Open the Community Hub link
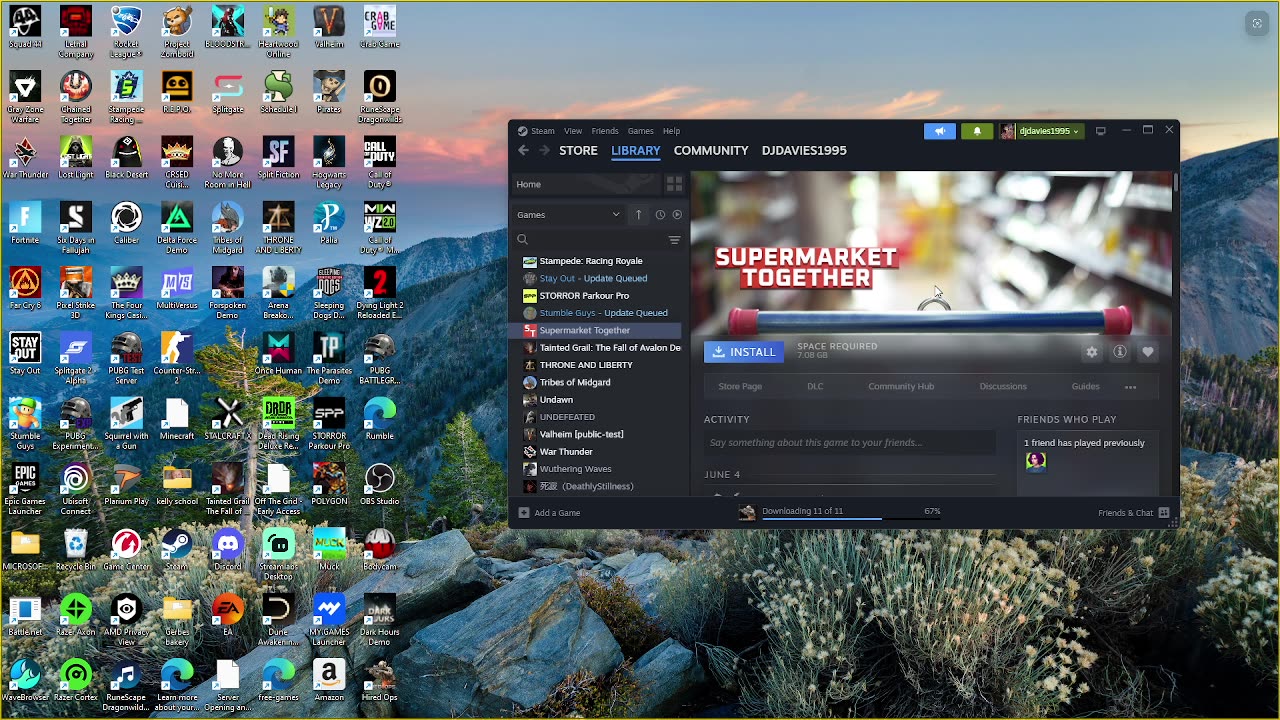1280x720 pixels. [901, 387]
